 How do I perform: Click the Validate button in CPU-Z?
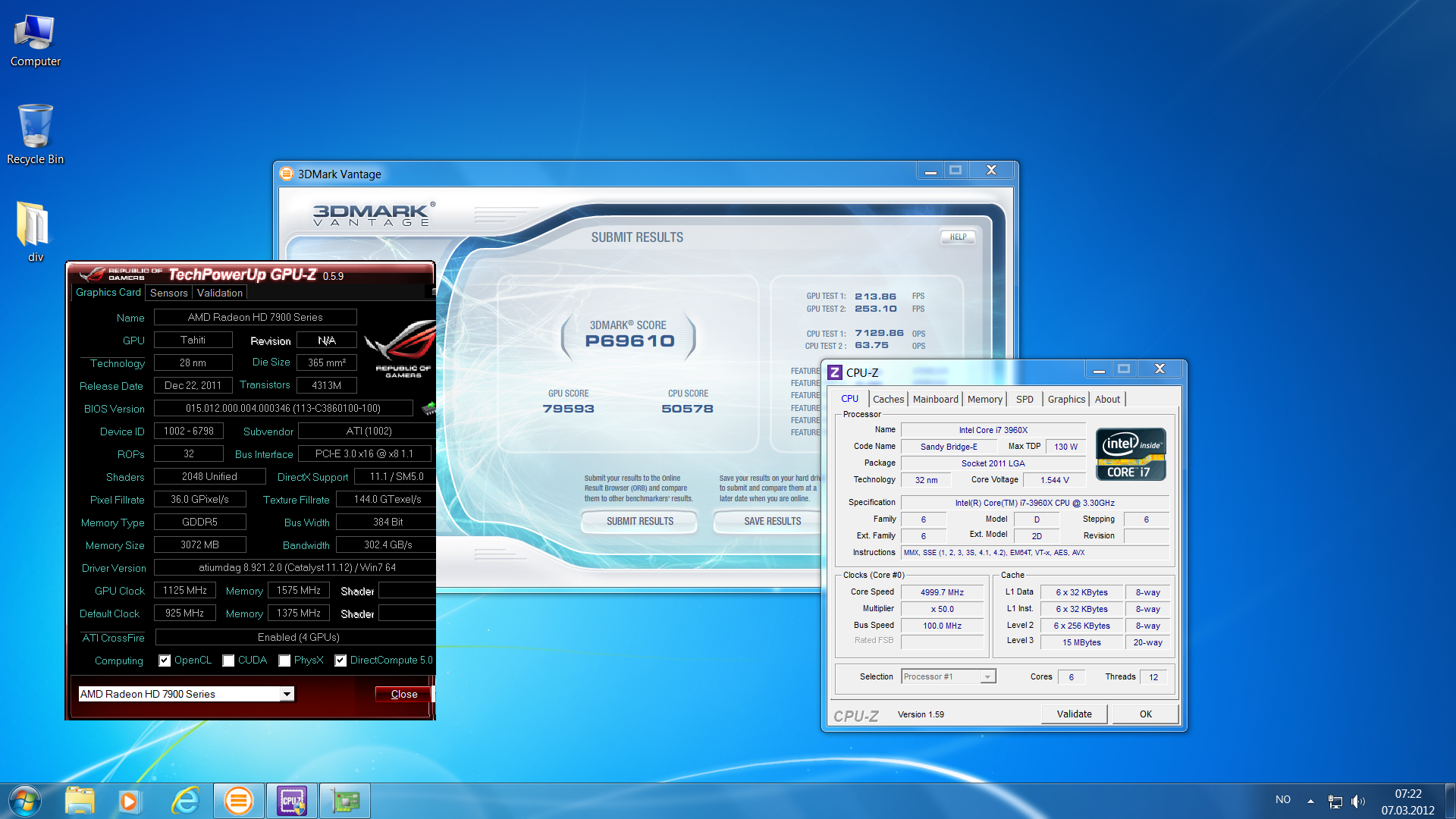[1074, 714]
